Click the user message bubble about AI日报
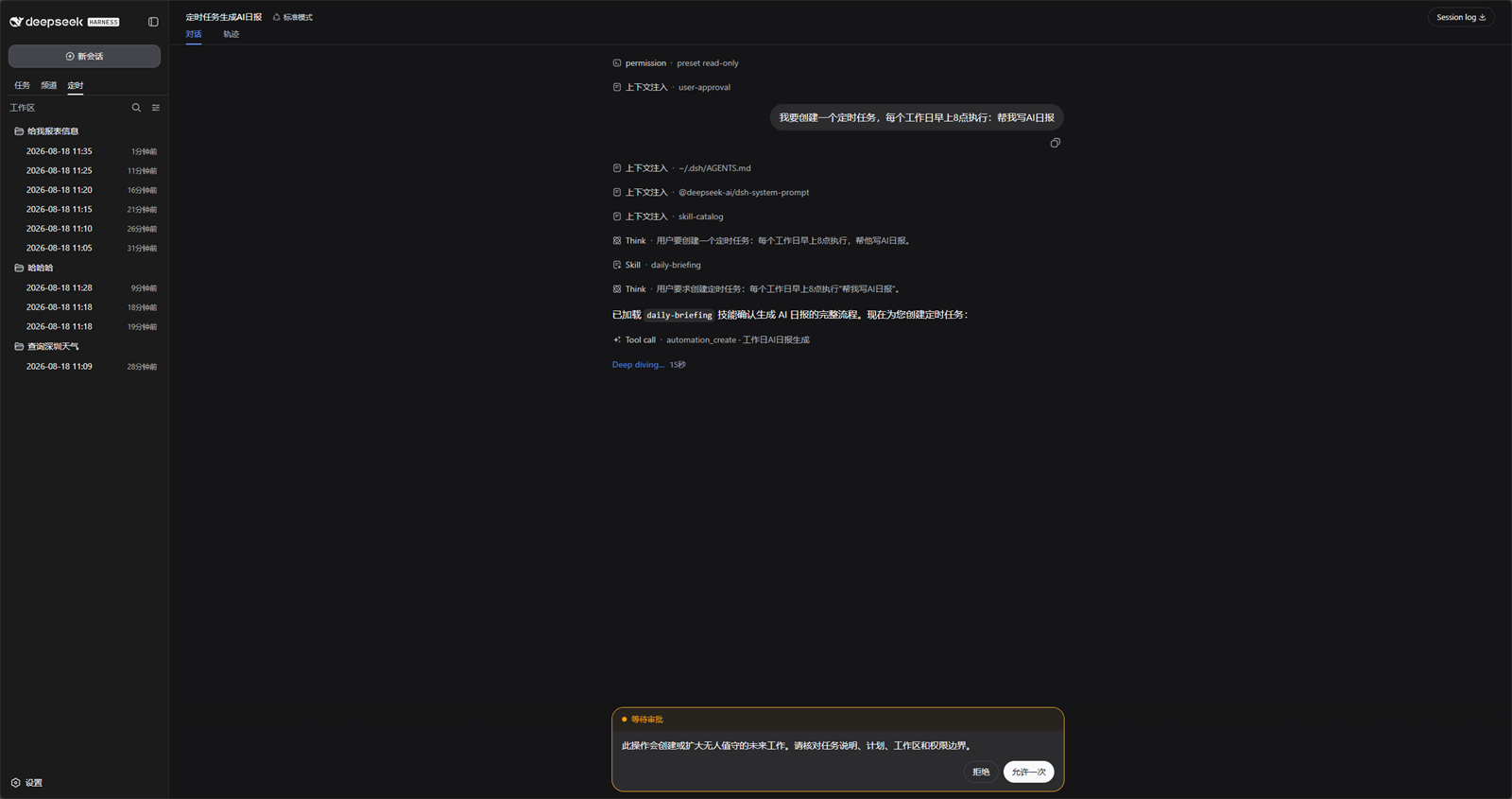Image resolution: width=1512 pixels, height=799 pixels. click(x=917, y=117)
